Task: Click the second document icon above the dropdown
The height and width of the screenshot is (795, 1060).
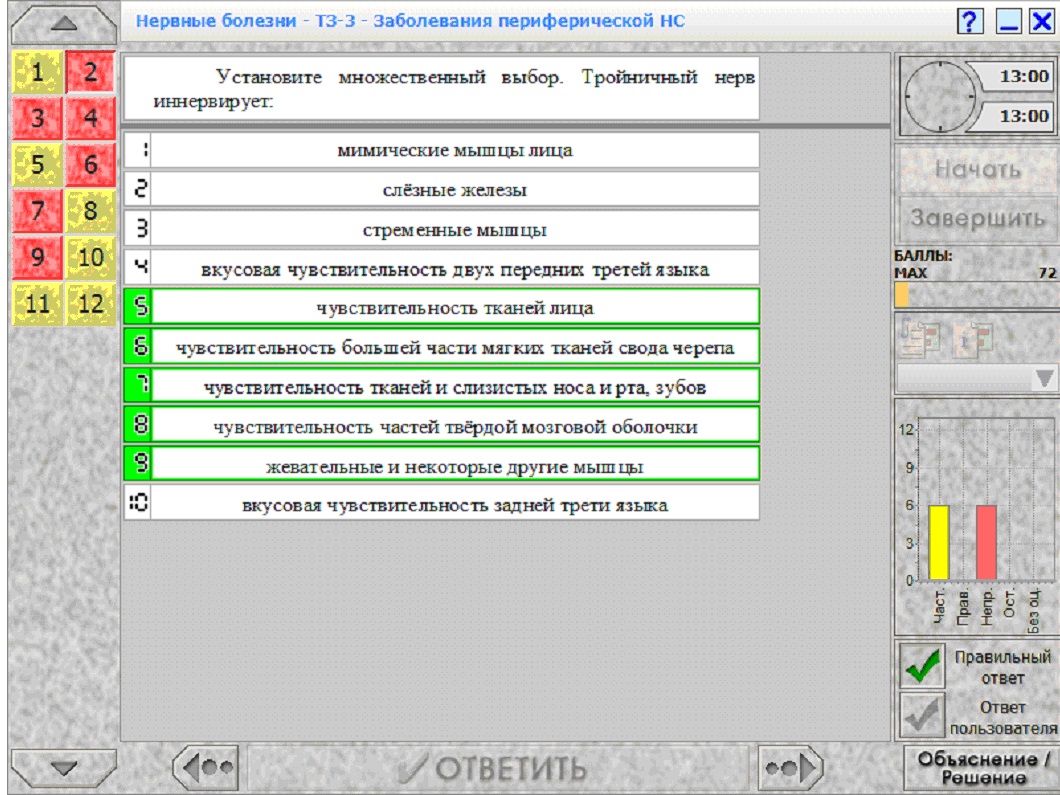Action: (974, 337)
